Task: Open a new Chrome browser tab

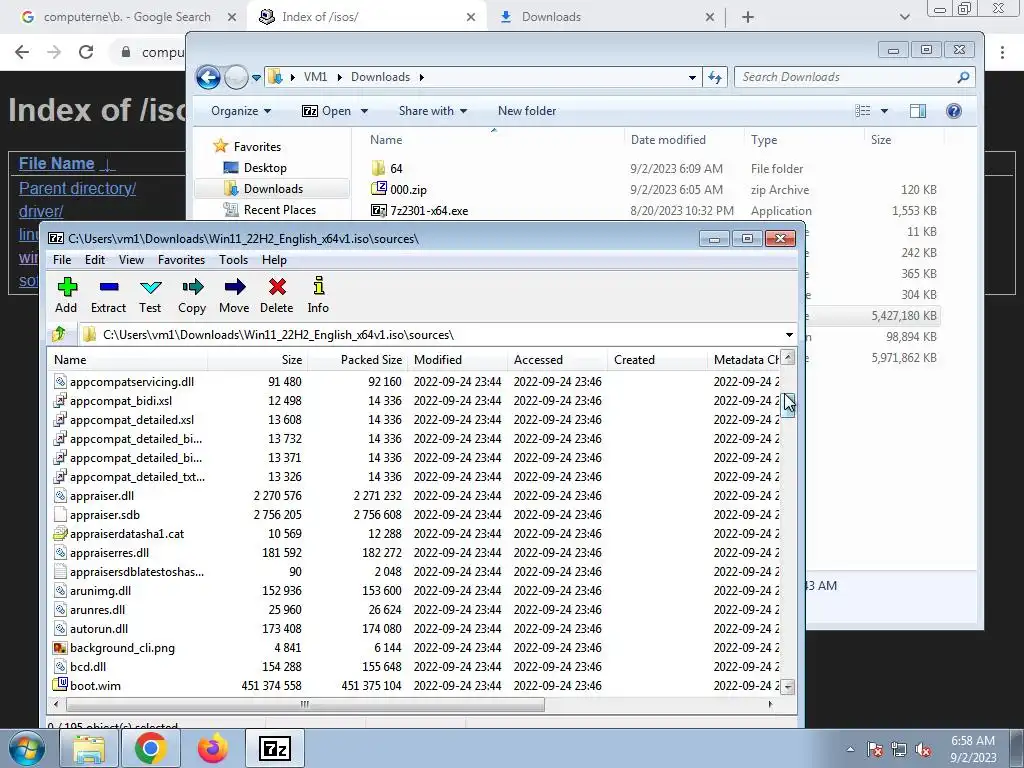Action: [x=748, y=17]
